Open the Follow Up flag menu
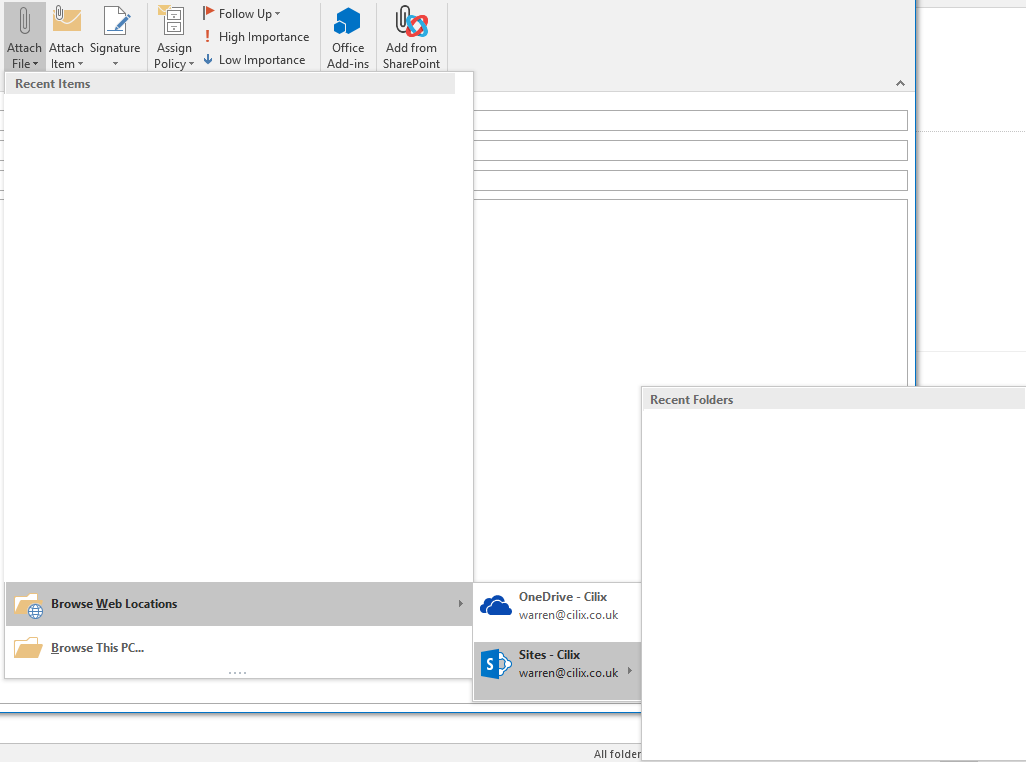Screen dimensions: 1026x762 pos(241,13)
